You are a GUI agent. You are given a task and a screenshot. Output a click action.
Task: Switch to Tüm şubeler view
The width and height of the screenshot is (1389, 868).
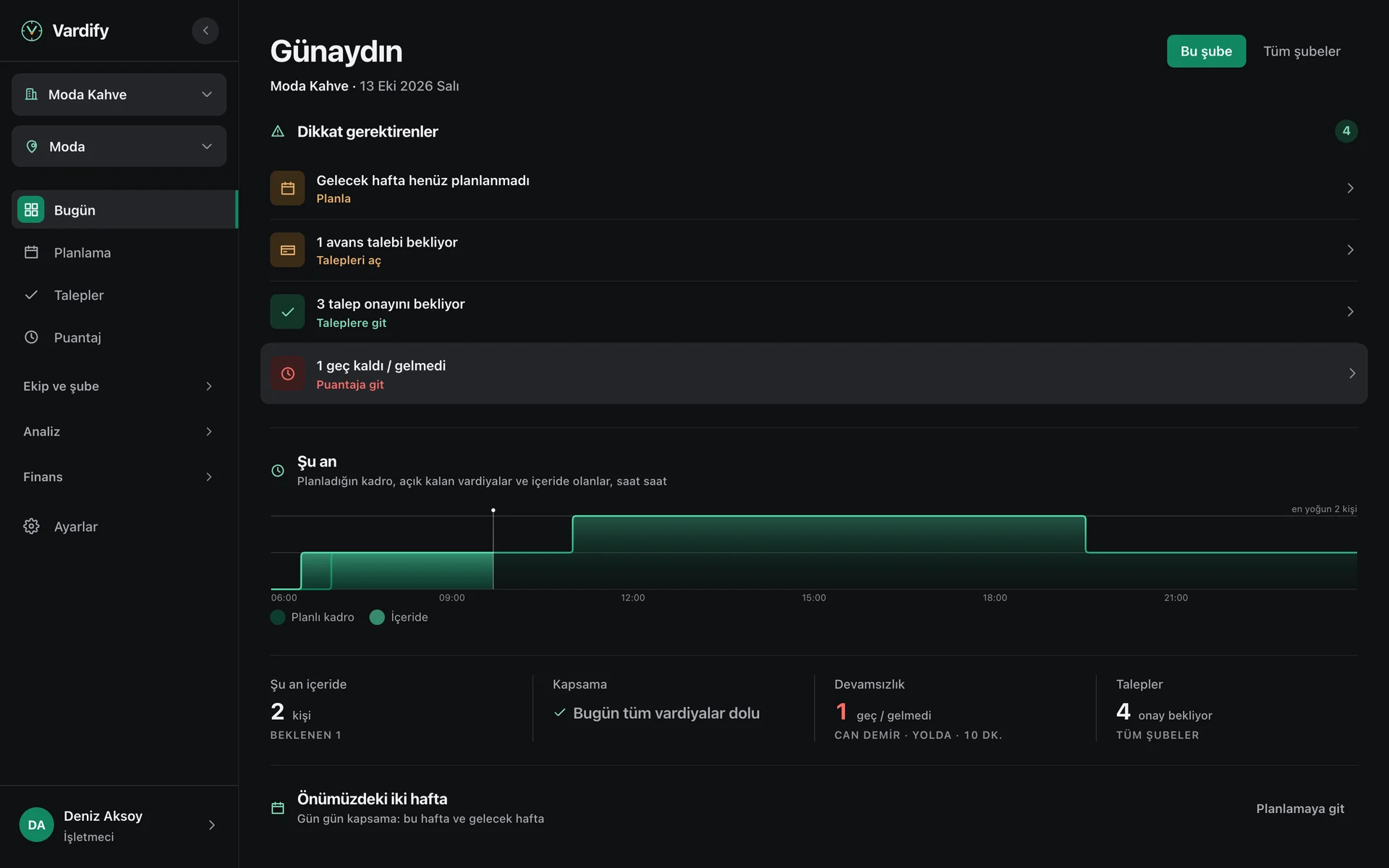coord(1301,51)
